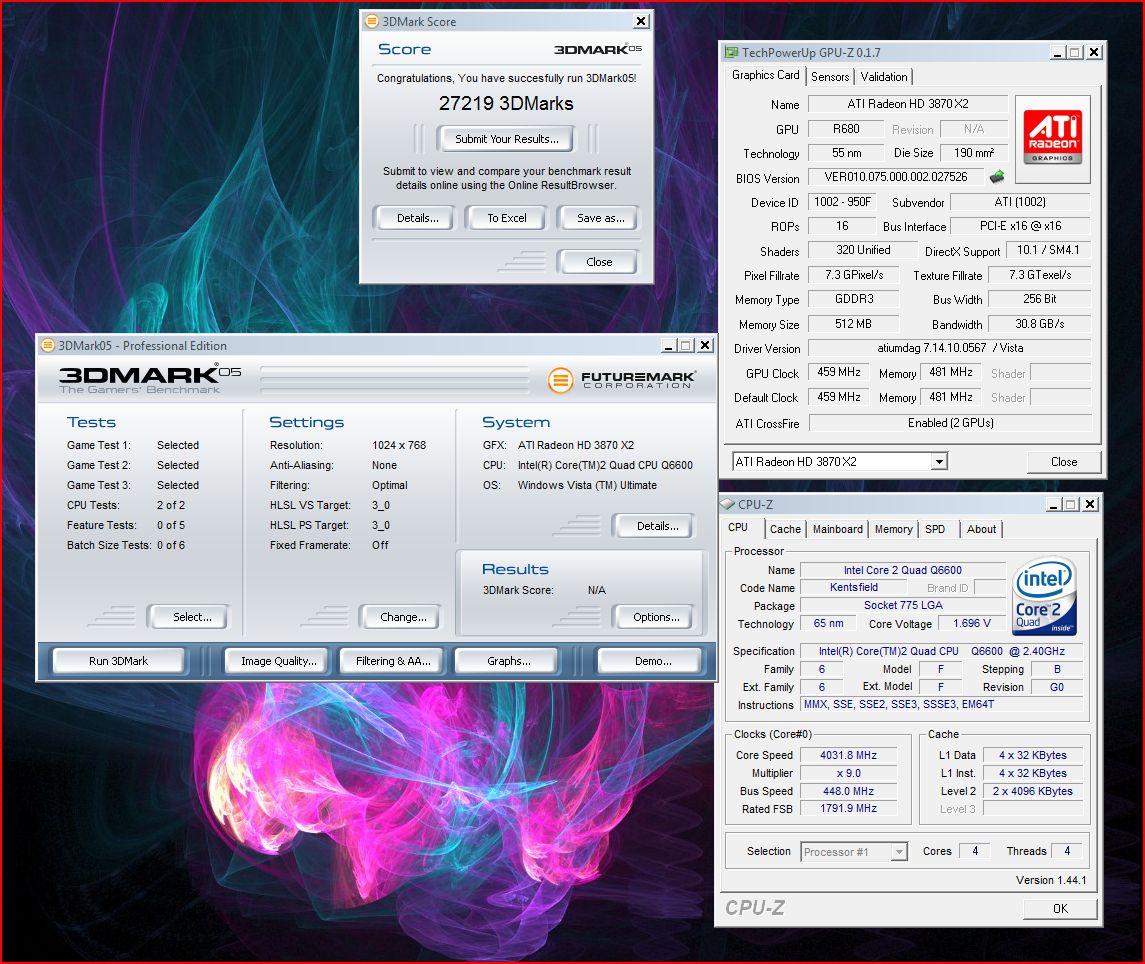1145x964 pixels.
Task: Switch to the Validation tab in GPU-Z
Action: pyautogui.click(x=884, y=77)
